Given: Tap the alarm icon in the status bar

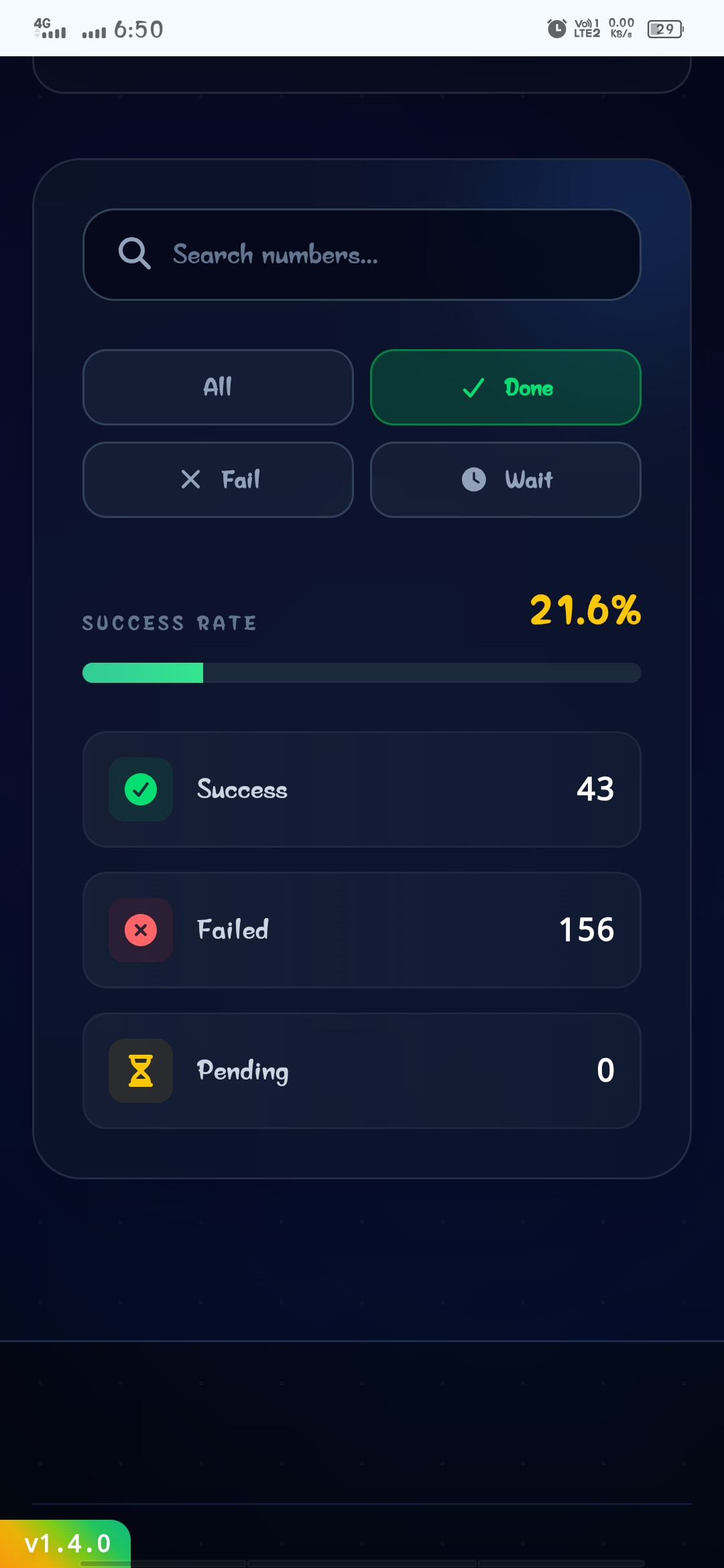Looking at the screenshot, I should tap(556, 29).
